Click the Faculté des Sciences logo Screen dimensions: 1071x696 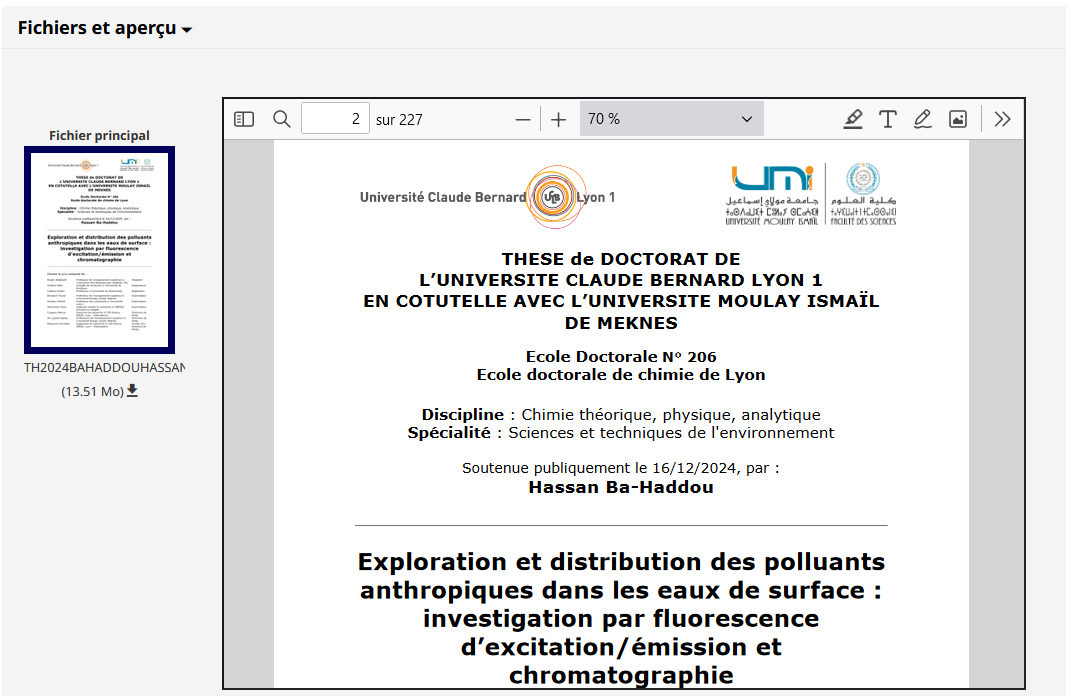click(x=863, y=194)
